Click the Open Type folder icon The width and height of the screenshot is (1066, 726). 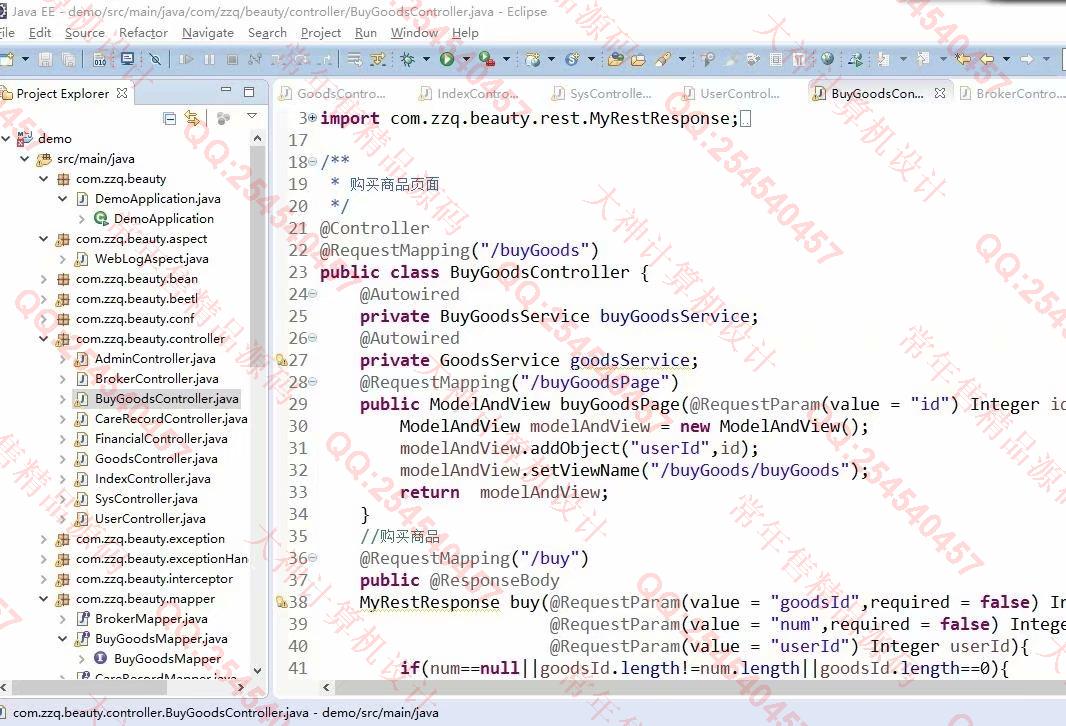point(615,60)
